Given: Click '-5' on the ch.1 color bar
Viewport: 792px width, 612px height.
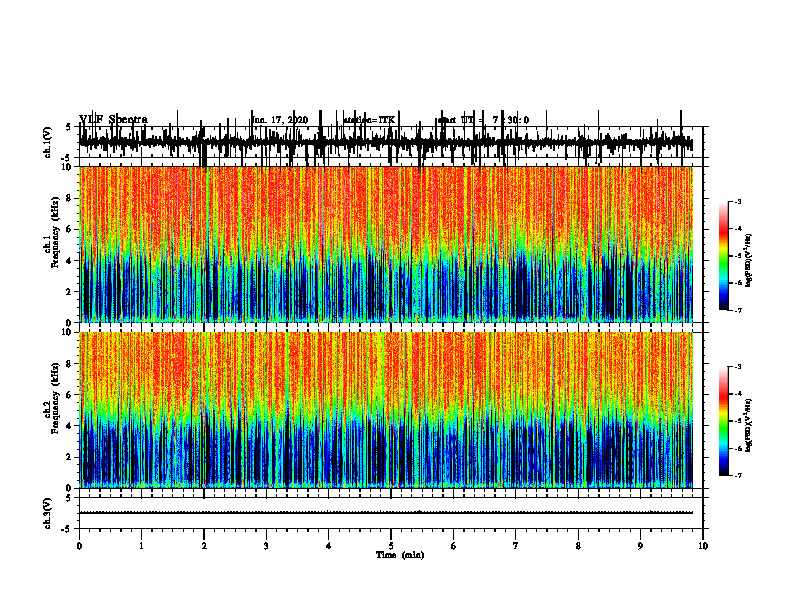Looking at the screenshot, I should [737, 256].
